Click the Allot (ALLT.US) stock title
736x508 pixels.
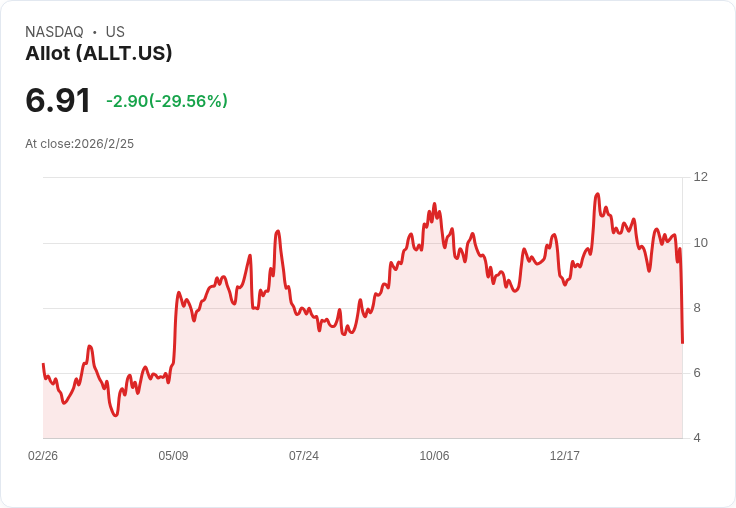(x=99, y=53)
